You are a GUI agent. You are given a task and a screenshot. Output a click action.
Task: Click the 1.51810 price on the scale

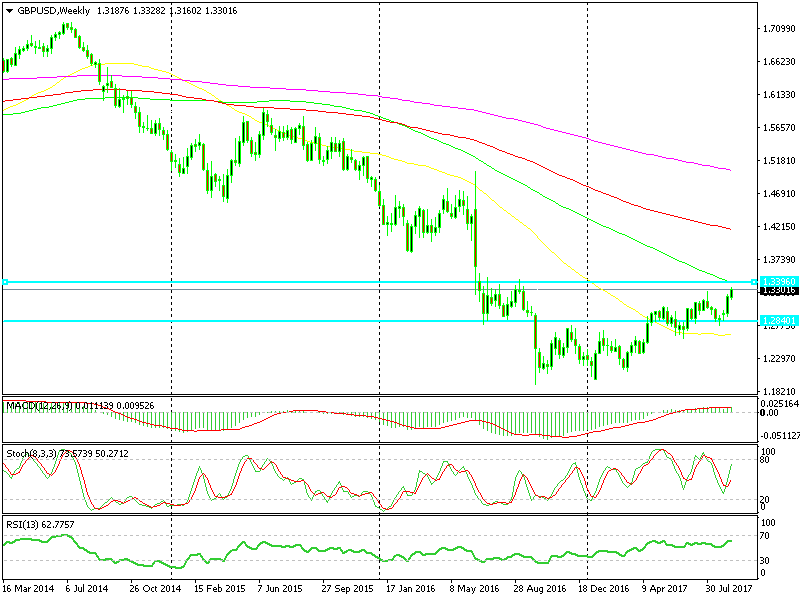pyautogui.click(x=778, y=161)
